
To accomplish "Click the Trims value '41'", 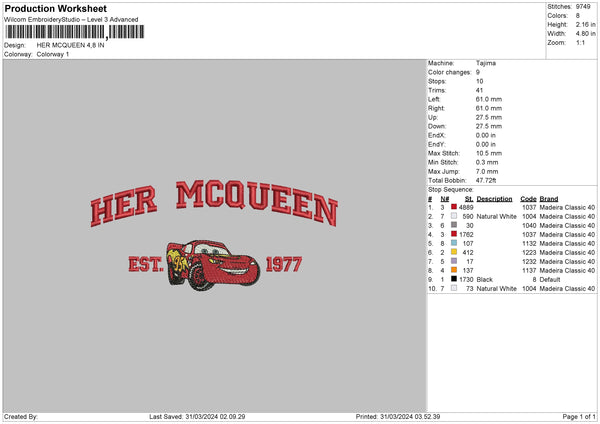I will pyautogui.click(x=479, y=90).
